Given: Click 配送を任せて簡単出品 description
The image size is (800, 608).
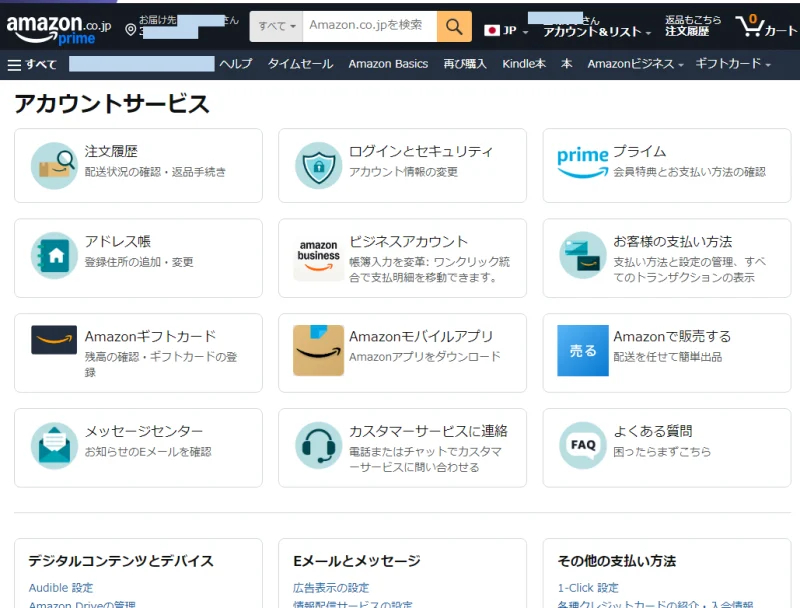Looking at the screenshot, I should (x=668, y=357).
